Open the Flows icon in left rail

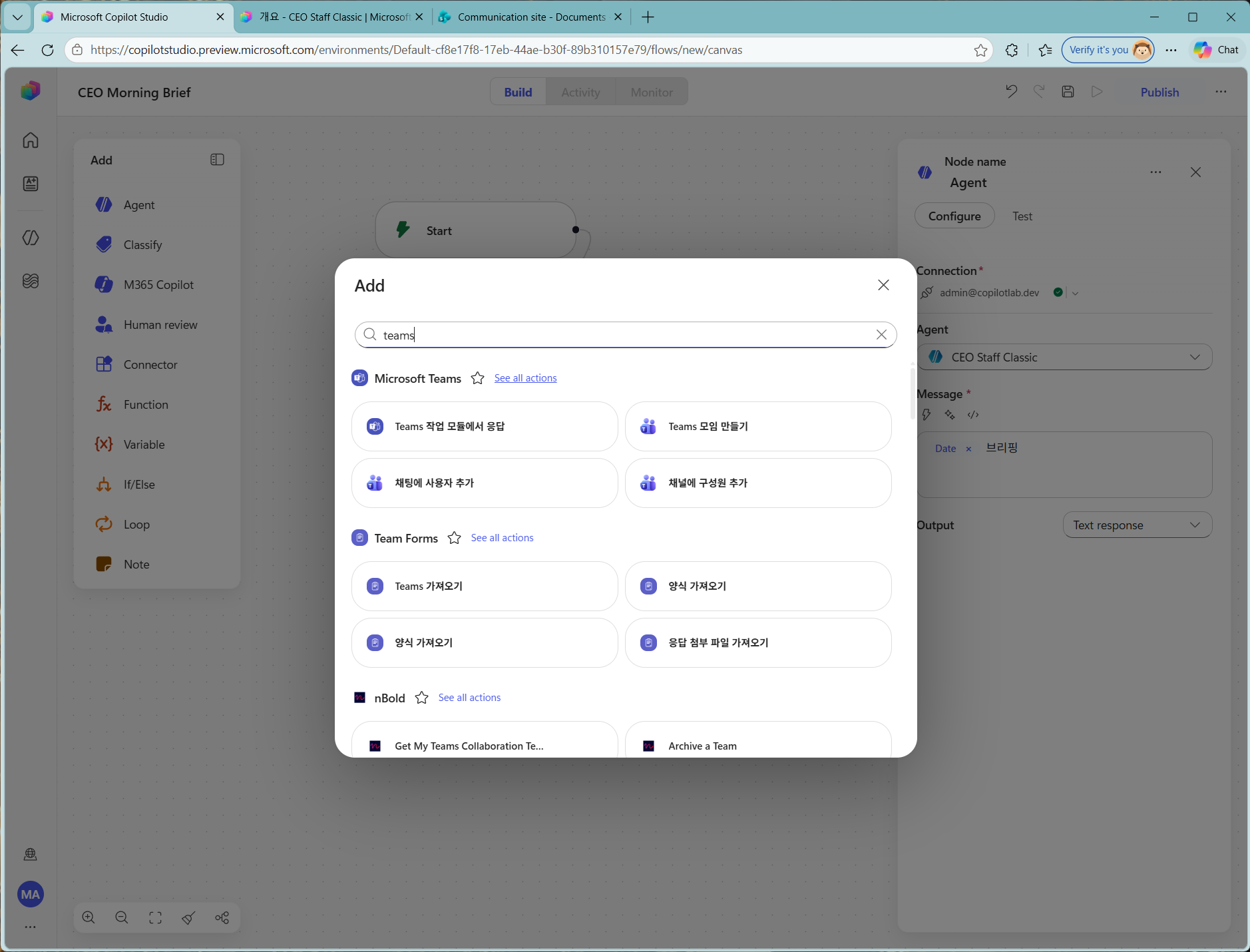31,238
